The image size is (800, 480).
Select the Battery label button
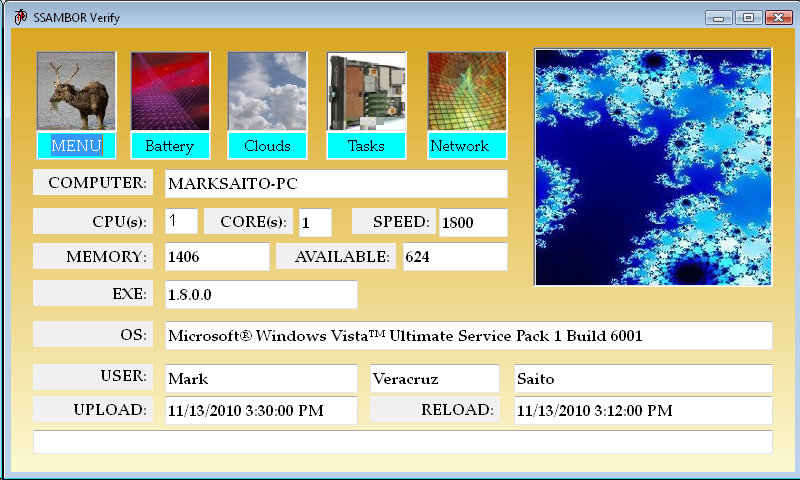pos(170,146)
